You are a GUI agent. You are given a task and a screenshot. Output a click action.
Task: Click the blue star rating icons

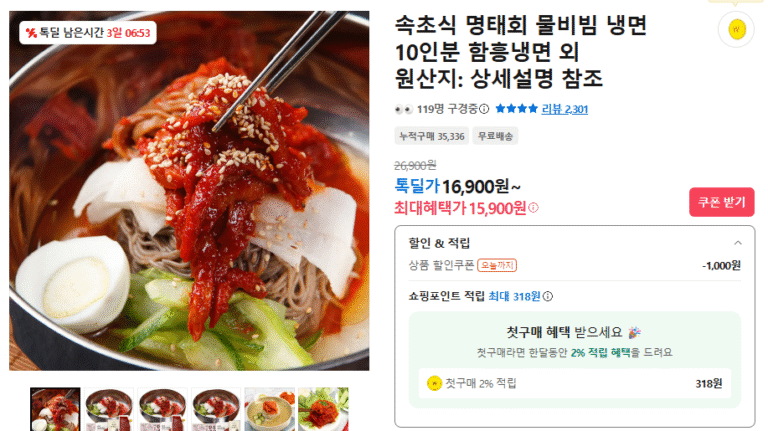[516, 109]
